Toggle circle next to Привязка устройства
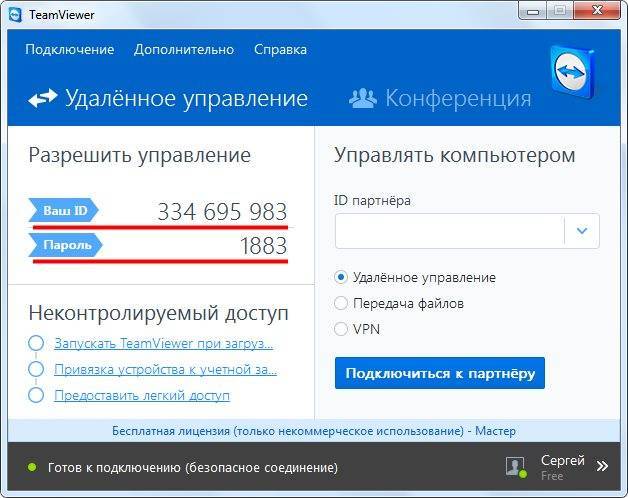The width and height of the screenshot is (628, 498). pyautogui.click(x=36, y=369)
